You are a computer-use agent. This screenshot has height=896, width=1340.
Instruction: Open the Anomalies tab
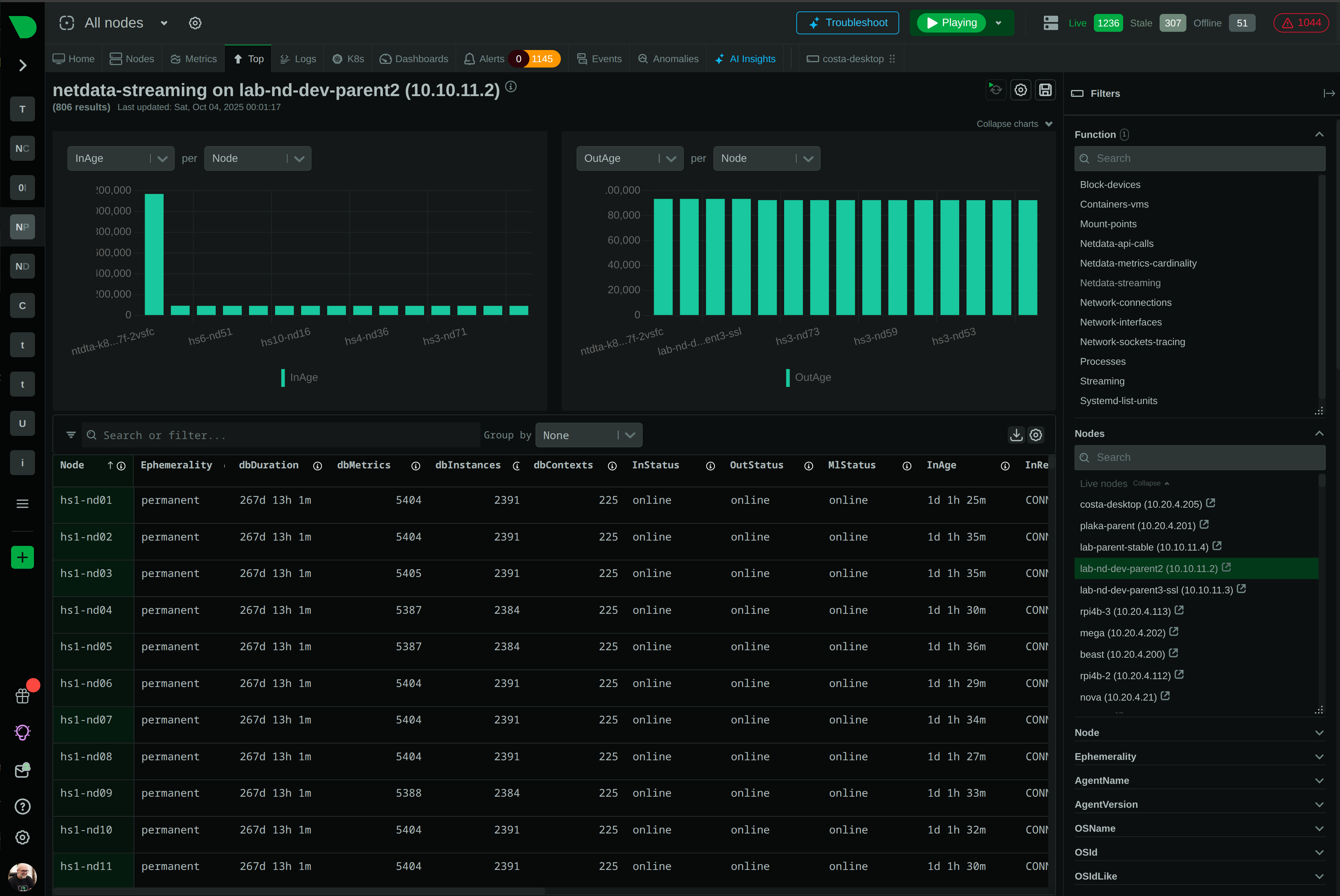tap(668, 59)
